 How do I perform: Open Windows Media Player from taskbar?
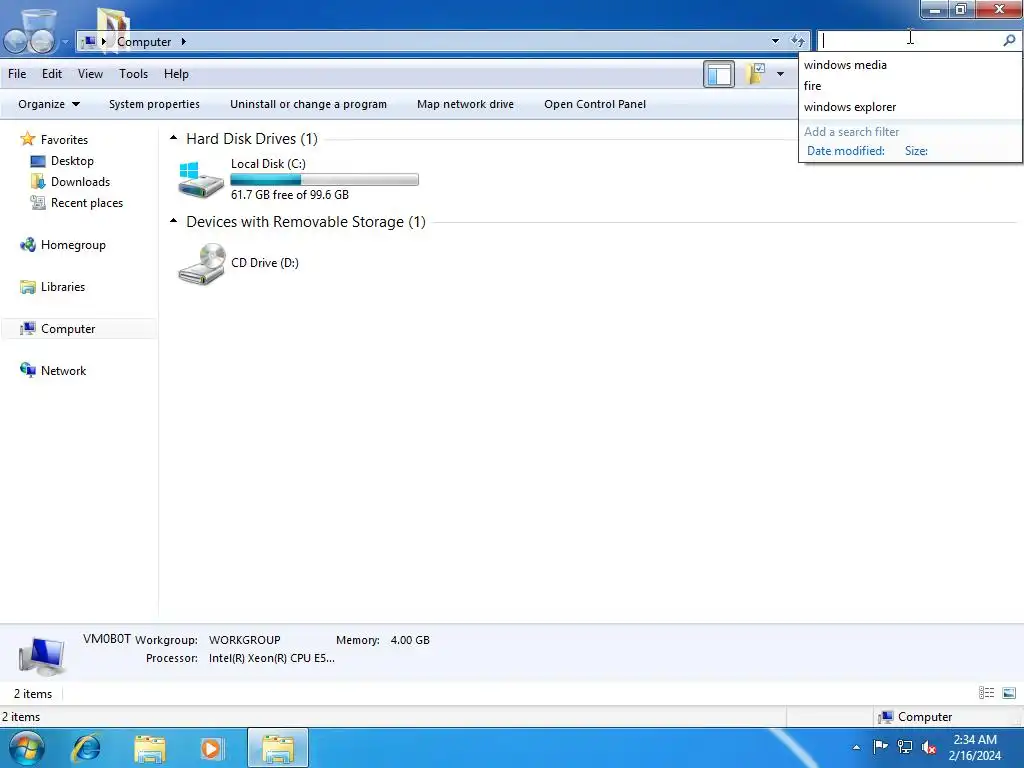tap(212, 748)
